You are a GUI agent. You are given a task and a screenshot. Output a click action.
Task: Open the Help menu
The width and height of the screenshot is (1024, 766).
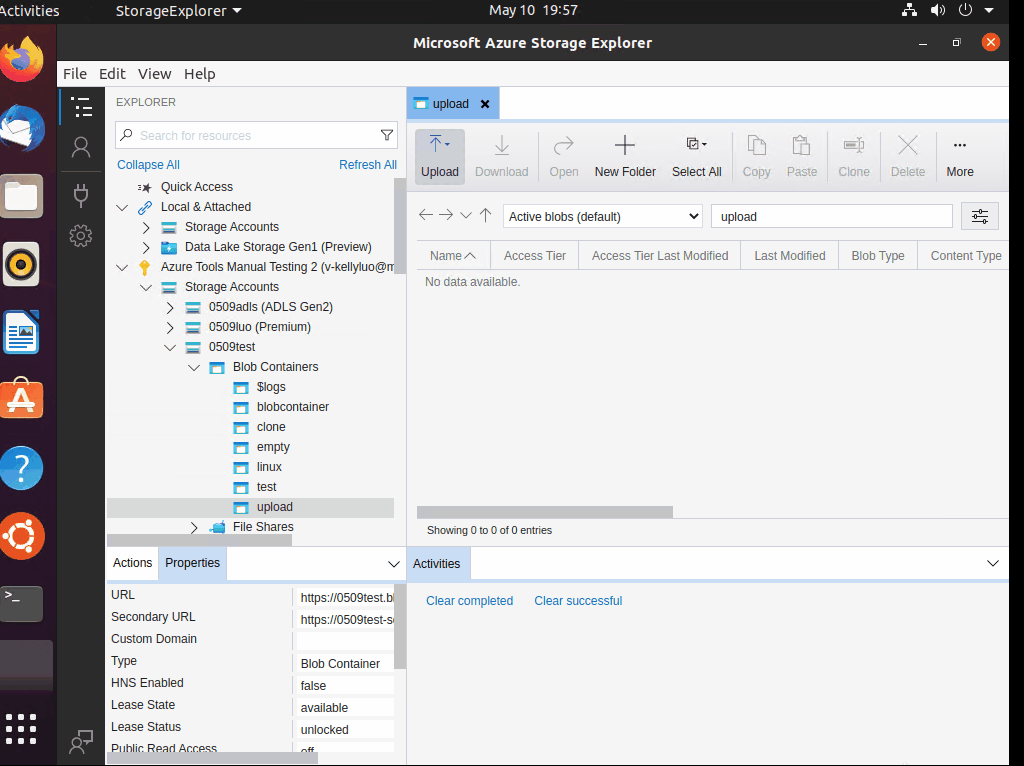(200, 74)
